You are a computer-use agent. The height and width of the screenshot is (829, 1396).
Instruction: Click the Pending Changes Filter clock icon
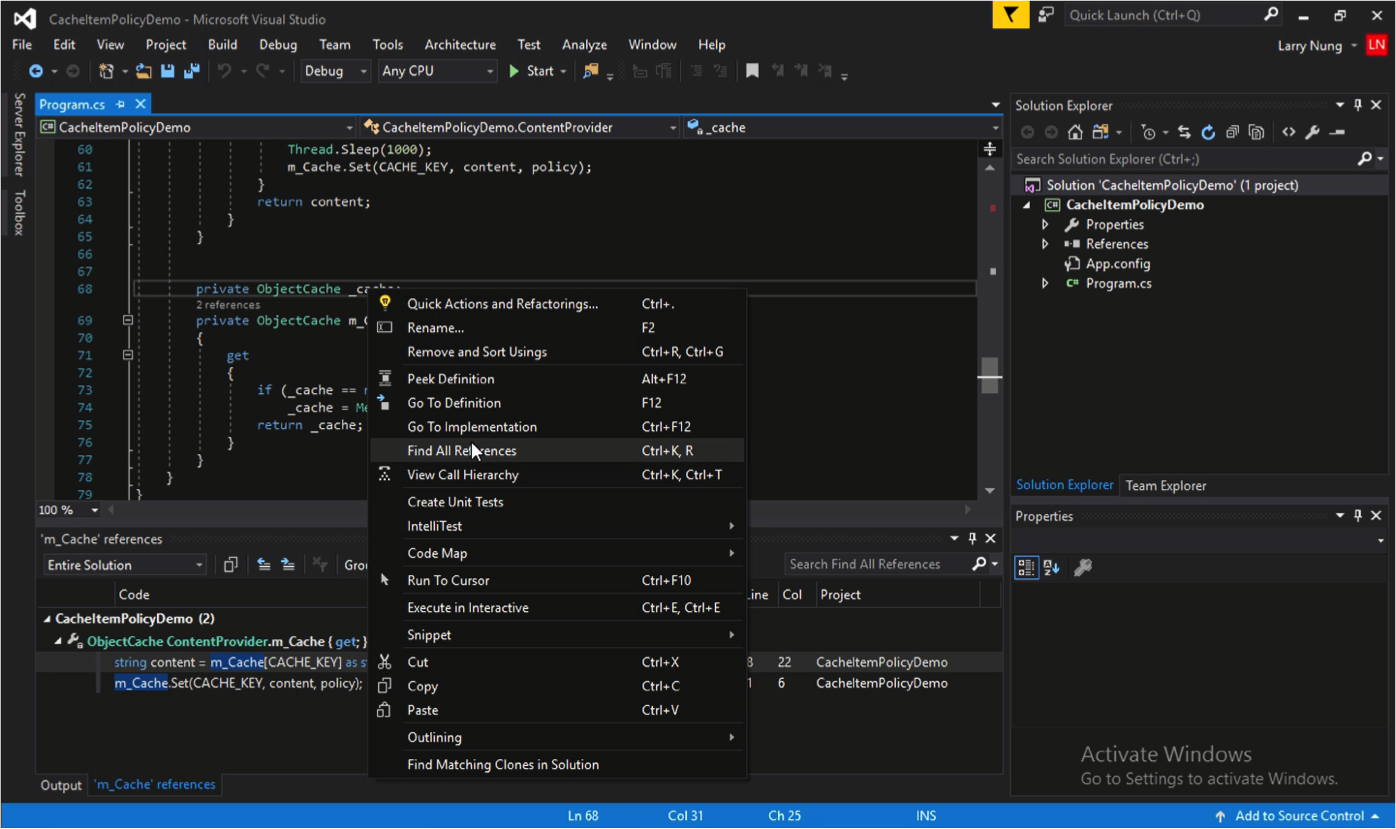[x=1148, y=132]
